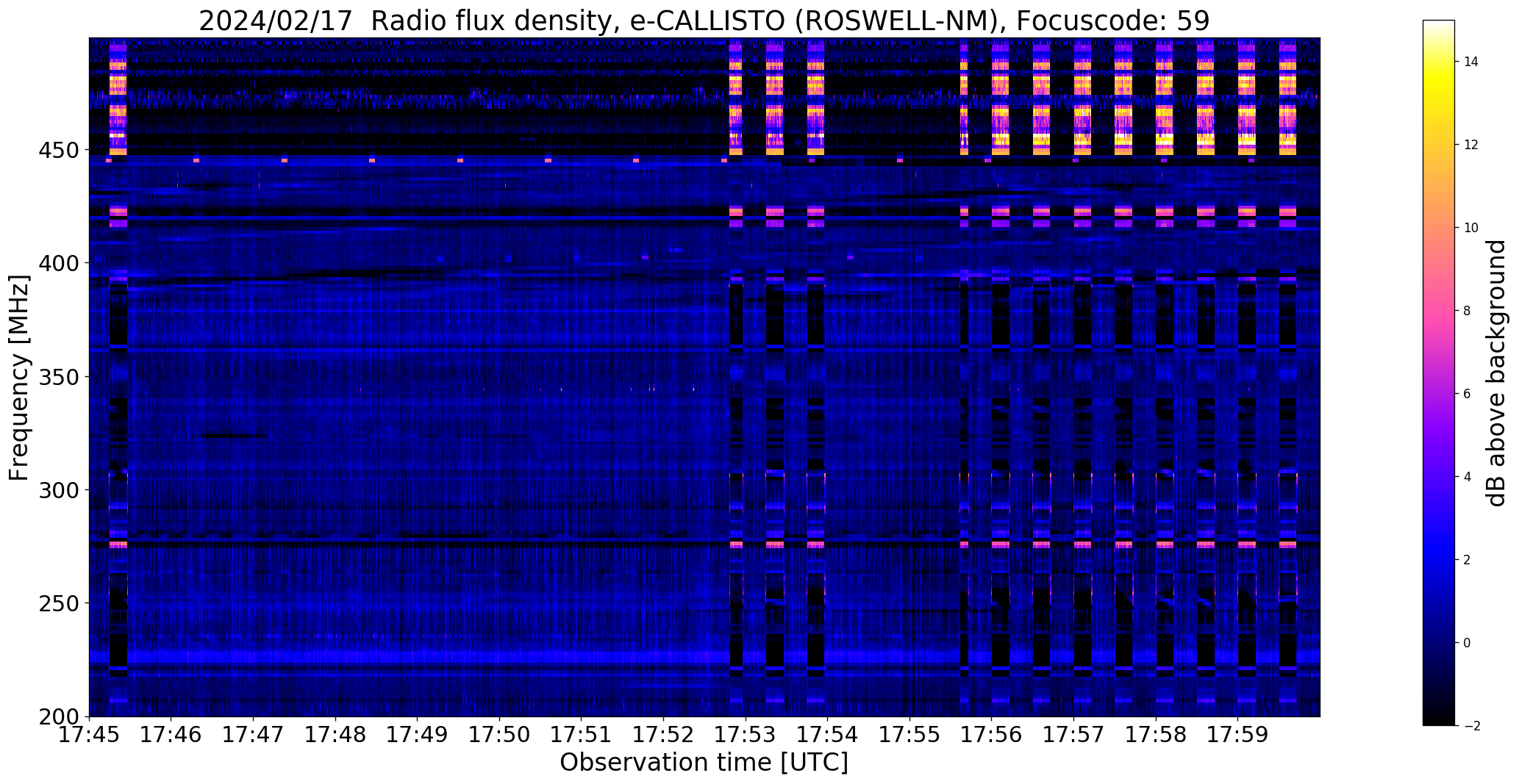Click the 17:59 time tick label
The image size is (1519, 784).
click(x=1237, y=735)
